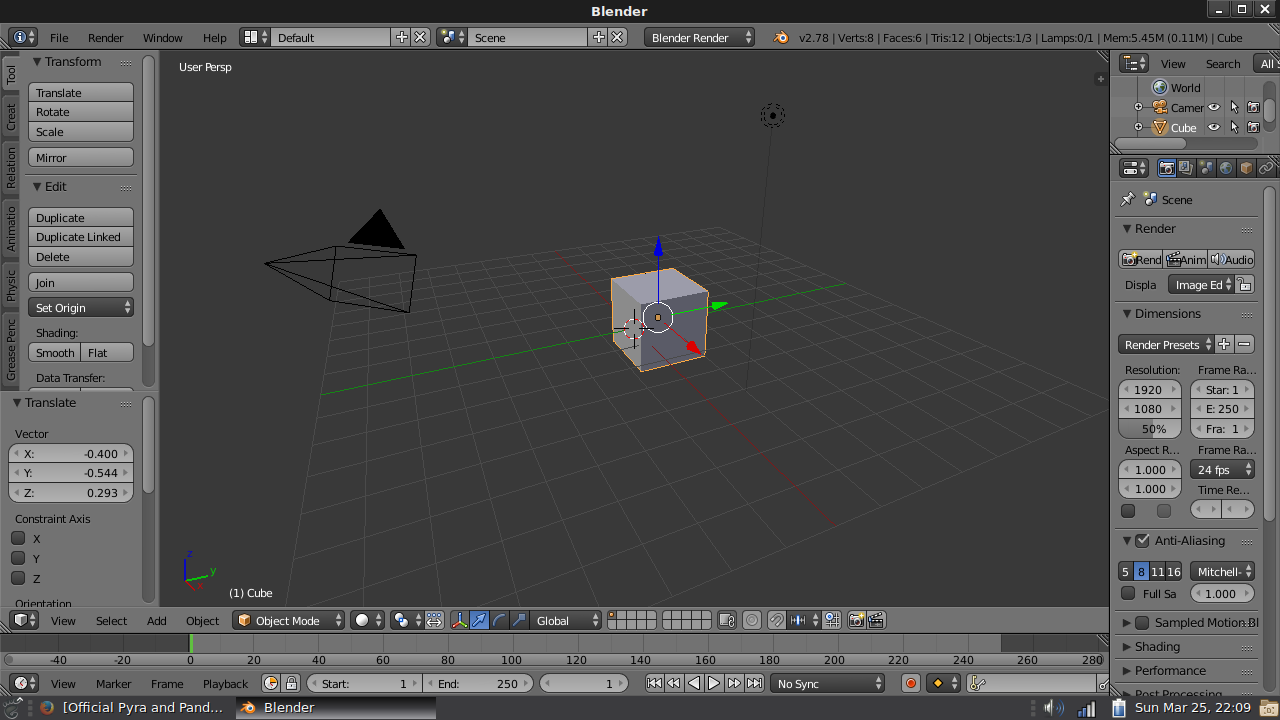Open the Help menu

tap(214, 37)
